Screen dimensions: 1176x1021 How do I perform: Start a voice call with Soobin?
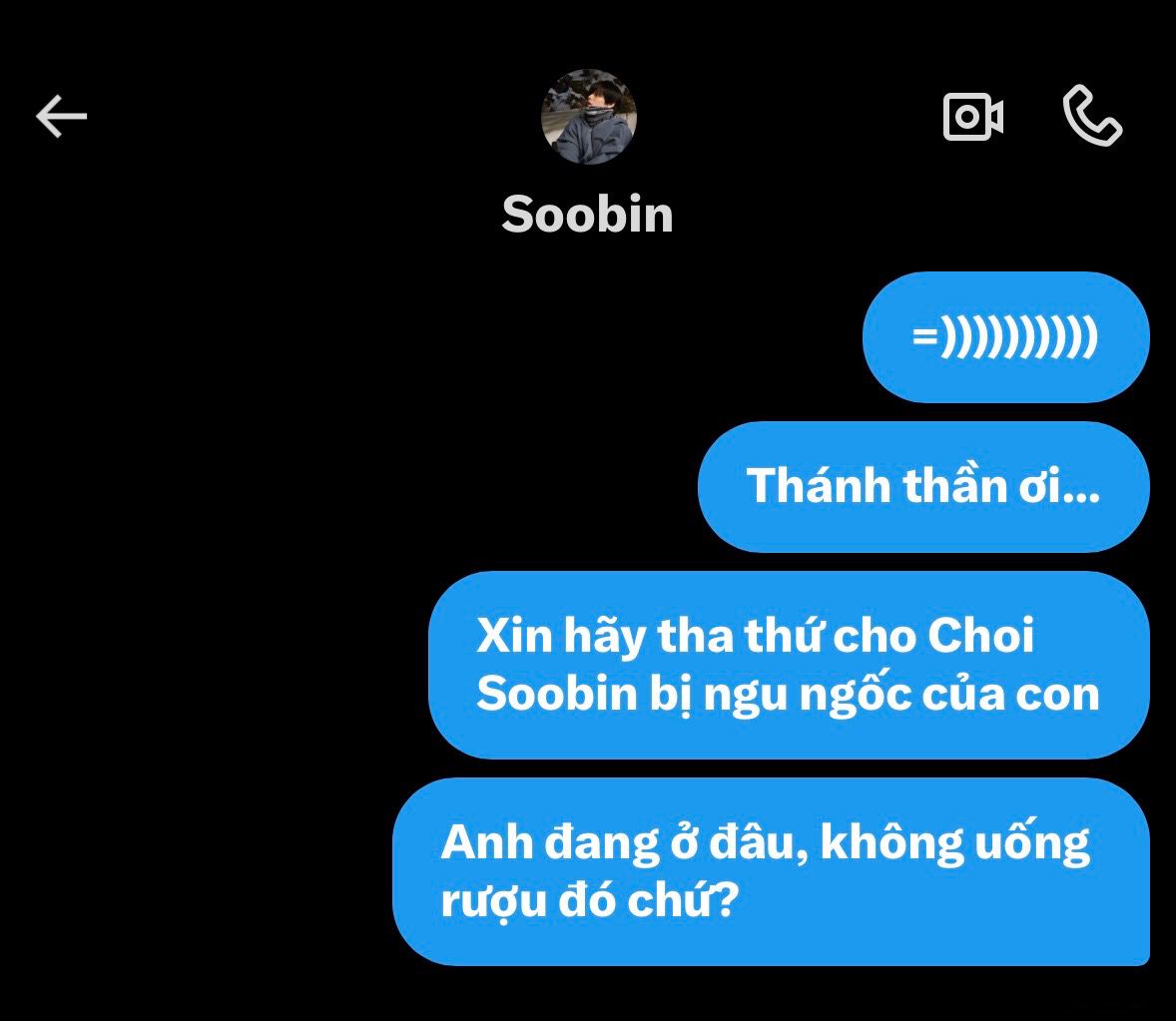coord(1092,115)
